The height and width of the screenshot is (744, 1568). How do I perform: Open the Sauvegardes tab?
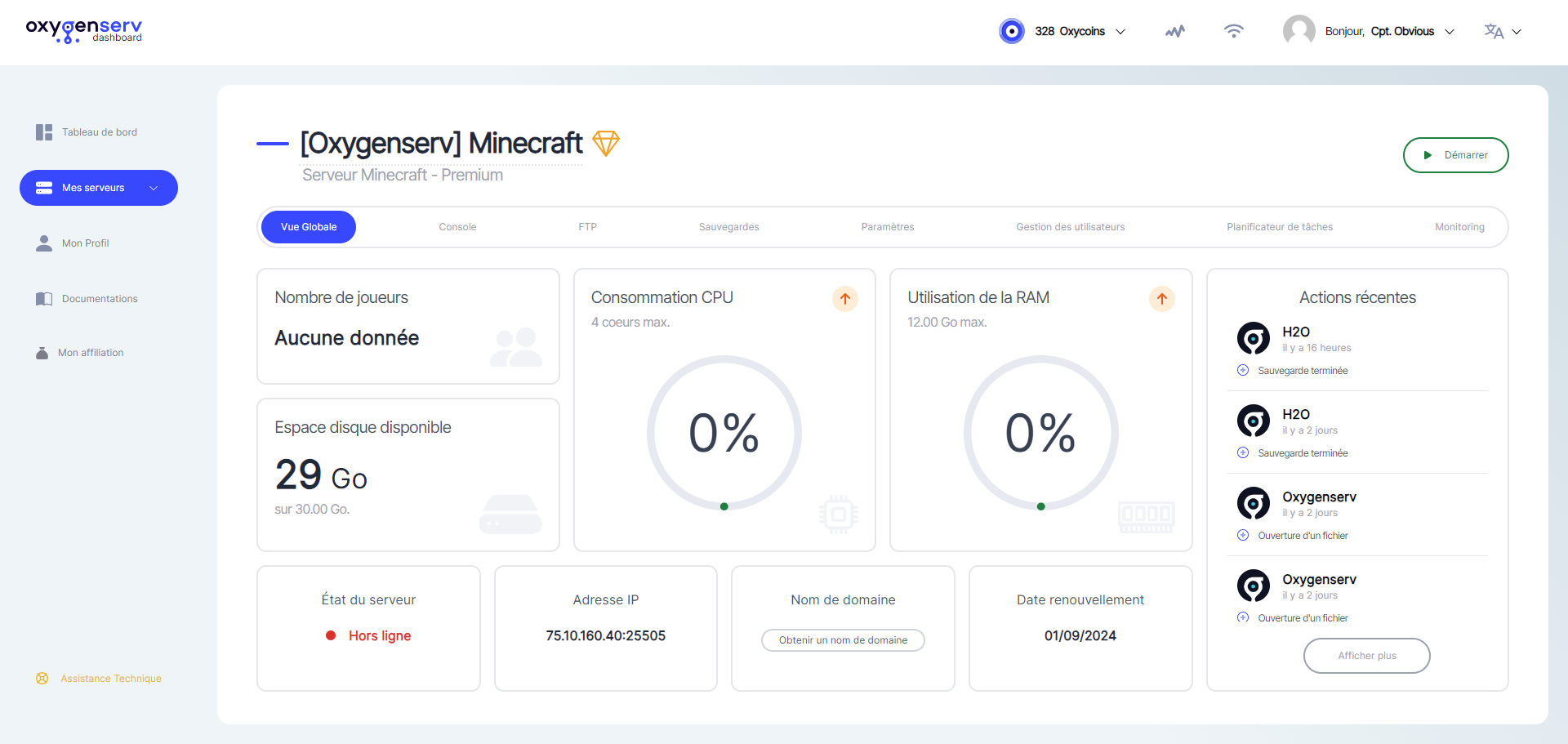[729, 227]
